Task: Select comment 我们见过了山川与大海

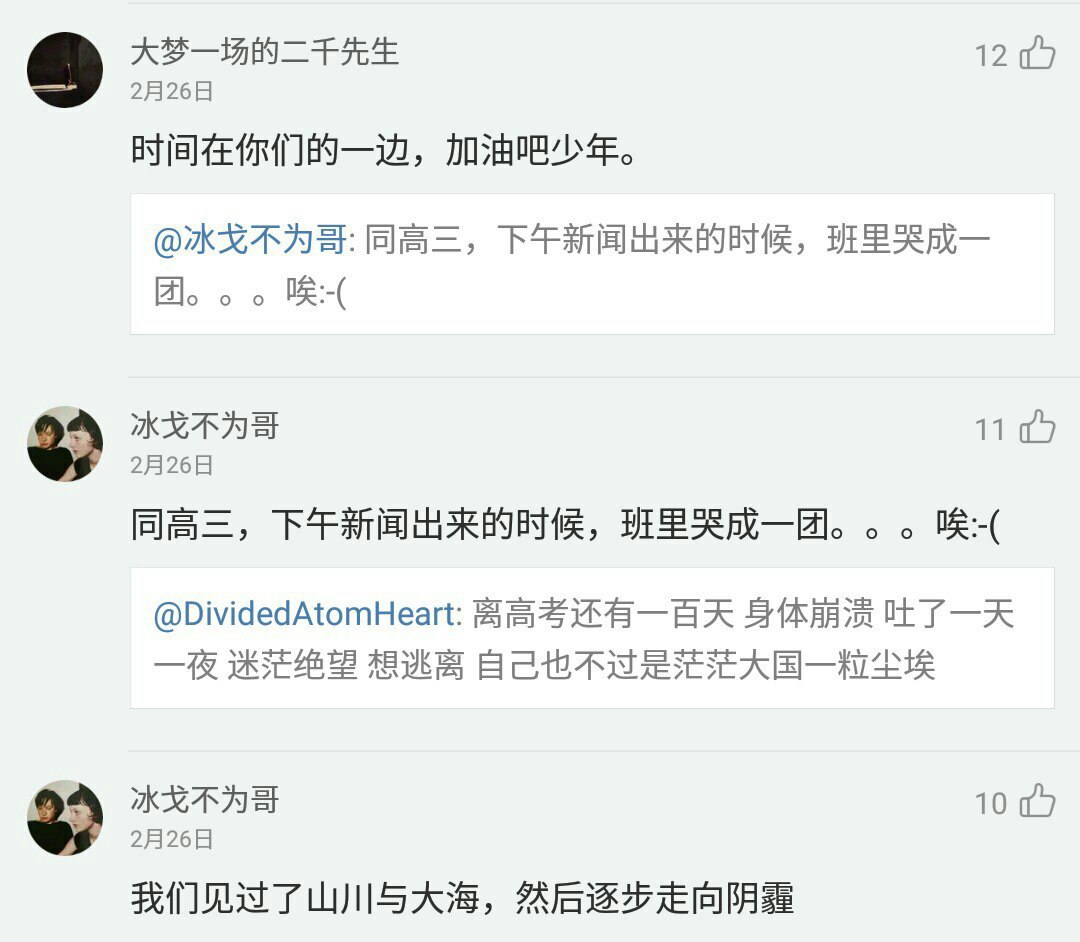Action: point(462,899)
